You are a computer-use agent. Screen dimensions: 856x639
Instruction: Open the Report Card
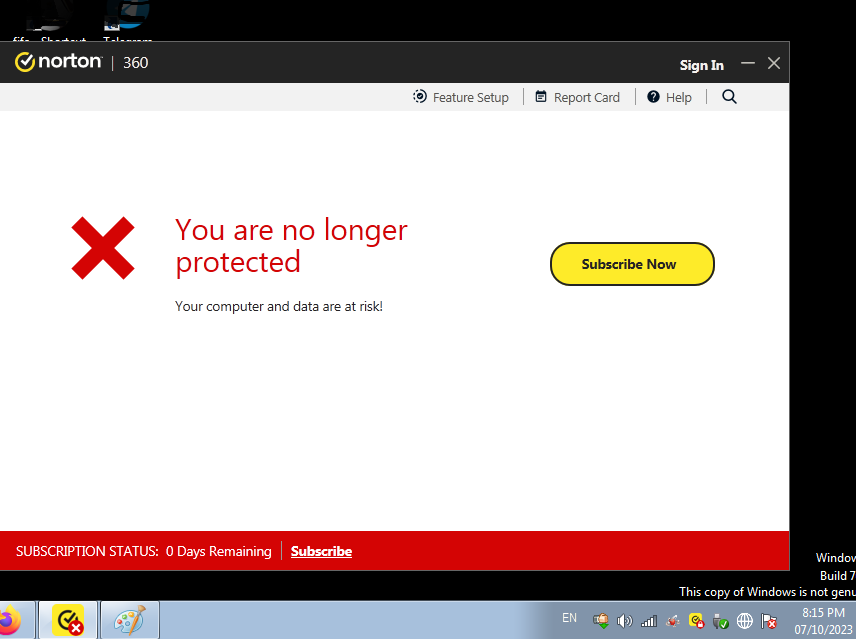(x=578, y=97)
